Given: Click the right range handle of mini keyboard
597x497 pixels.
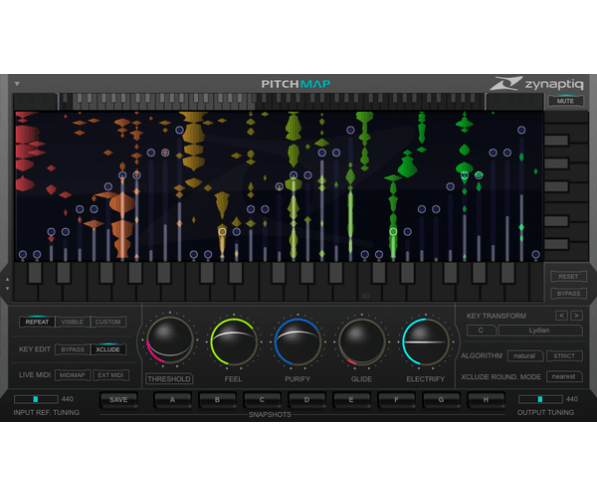Looking at the screenshot, I should (x=485, y=101).
